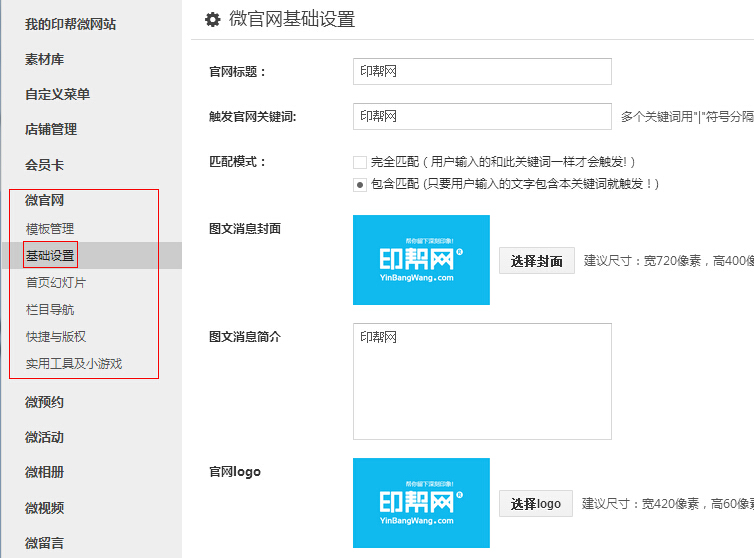Expand the 微相册 sidebar section
The height and width of the screenshot is (558, 754).
pos(45,472)
